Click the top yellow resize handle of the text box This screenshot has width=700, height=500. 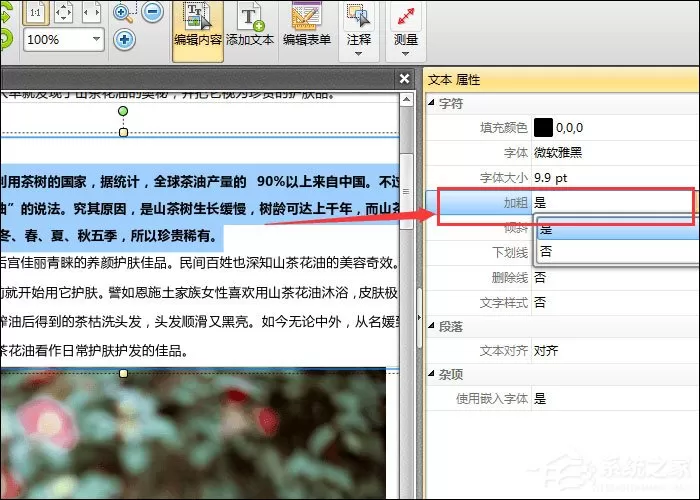coord(124,132)
